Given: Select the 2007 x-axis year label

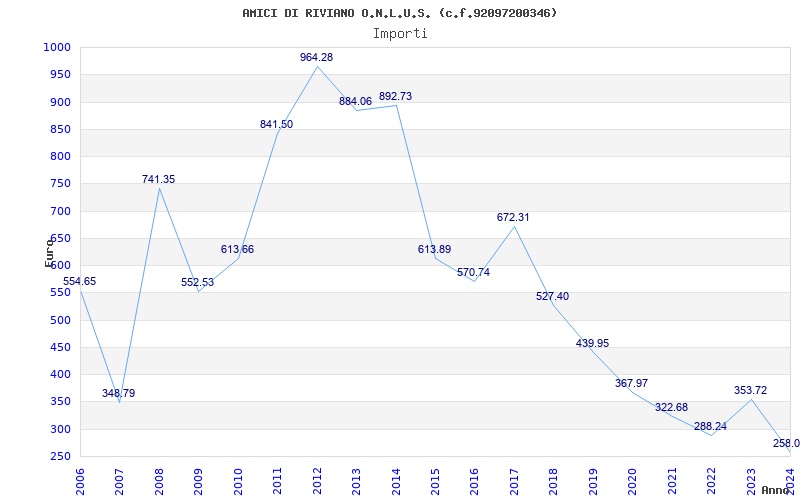Looking at the screenshot, I should (x=119, y=481).
